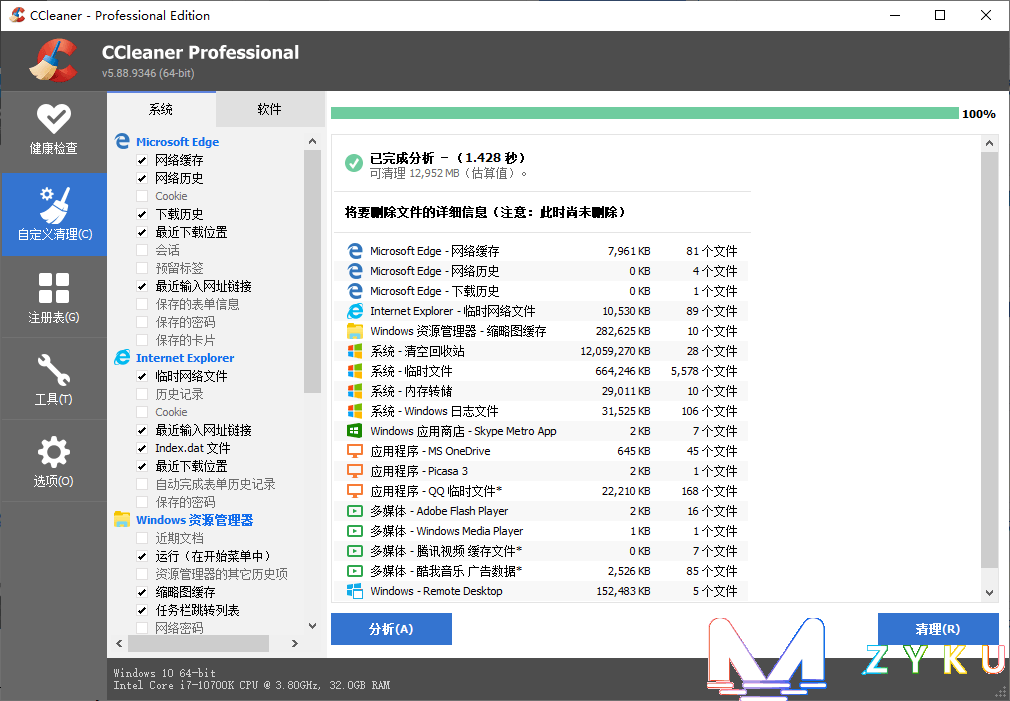Uncheck 缩略图缓存 thumbnail cache checkbox
The image size is (1010, 701).
pyautogui.click(x=142, y=592)
